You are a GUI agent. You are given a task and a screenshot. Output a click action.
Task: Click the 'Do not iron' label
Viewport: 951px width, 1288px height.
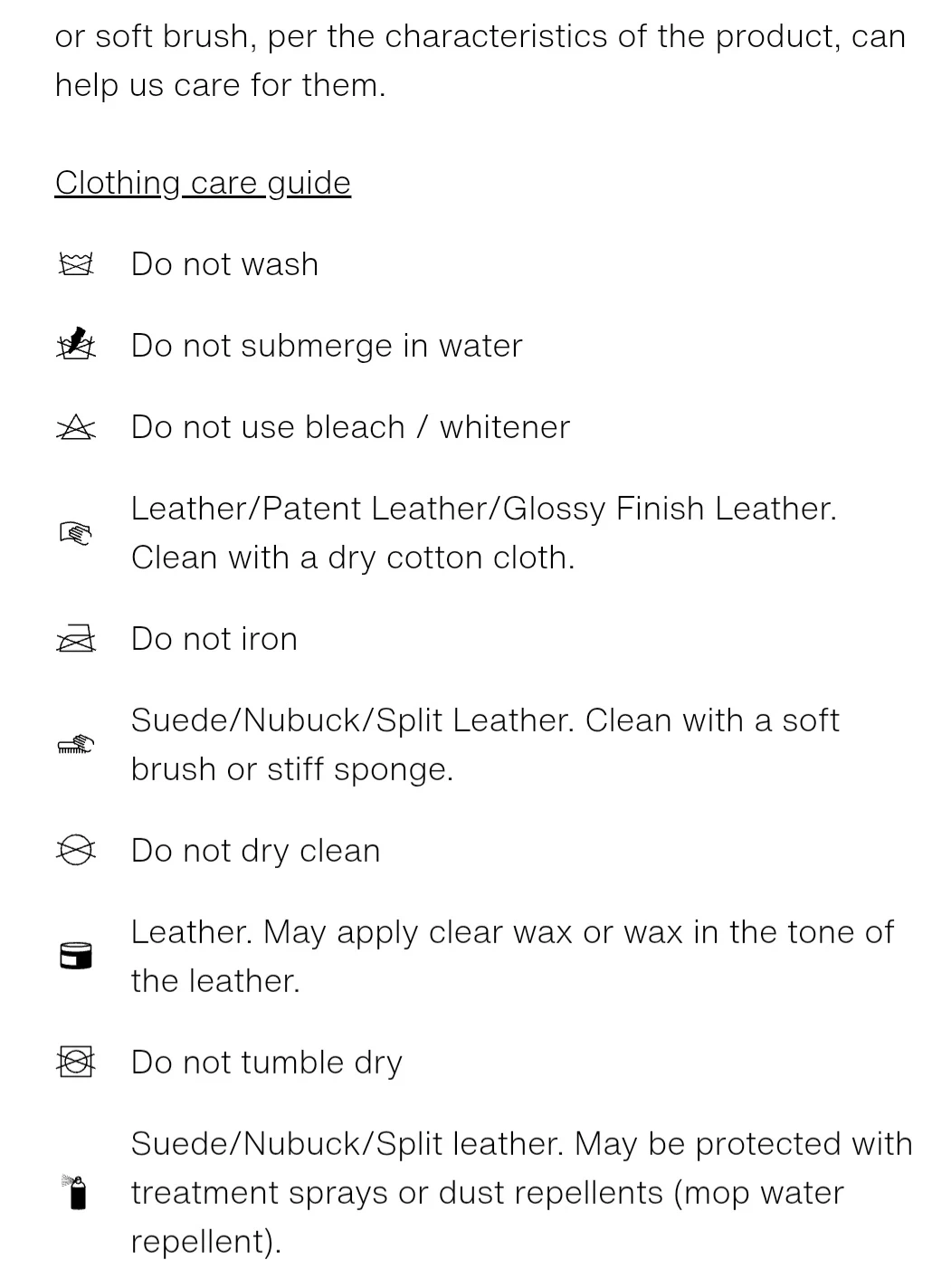tap(214, 639)
